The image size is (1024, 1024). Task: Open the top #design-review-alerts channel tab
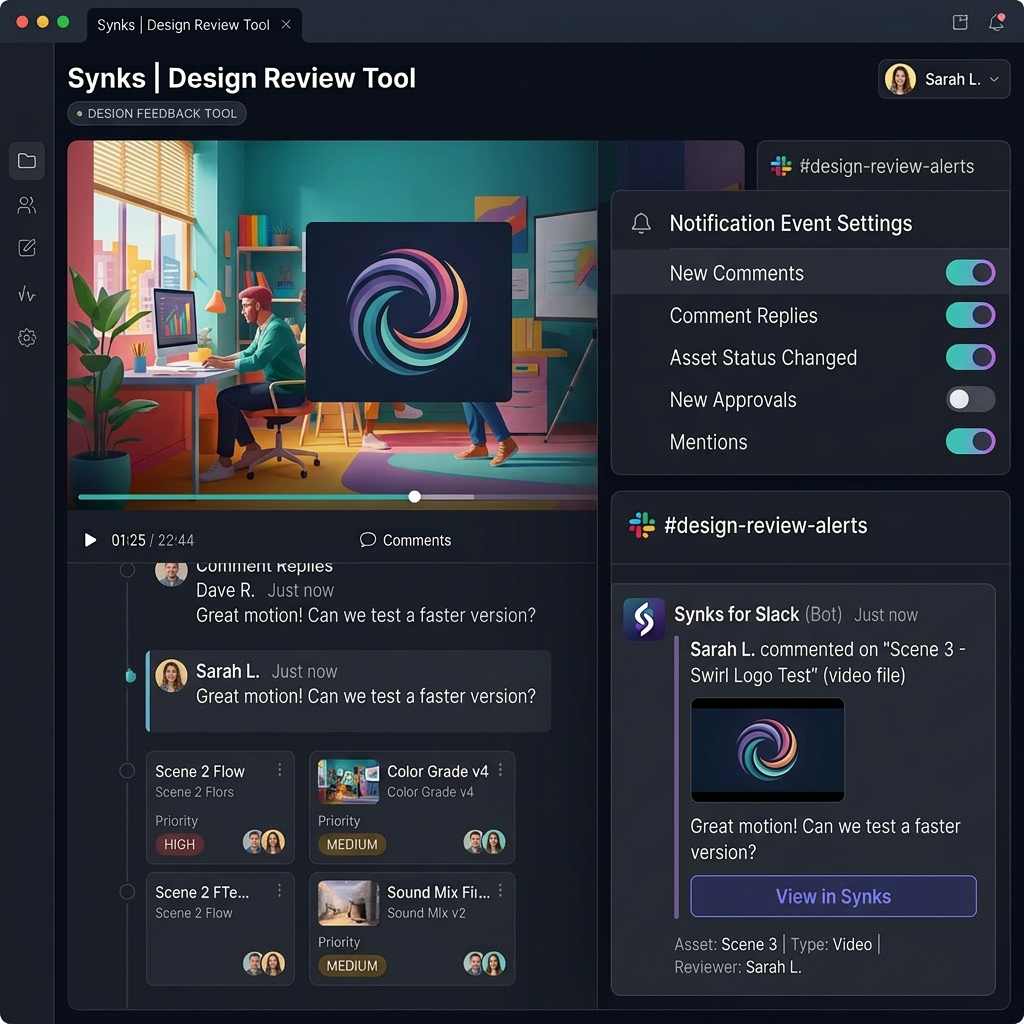point(883,167)
